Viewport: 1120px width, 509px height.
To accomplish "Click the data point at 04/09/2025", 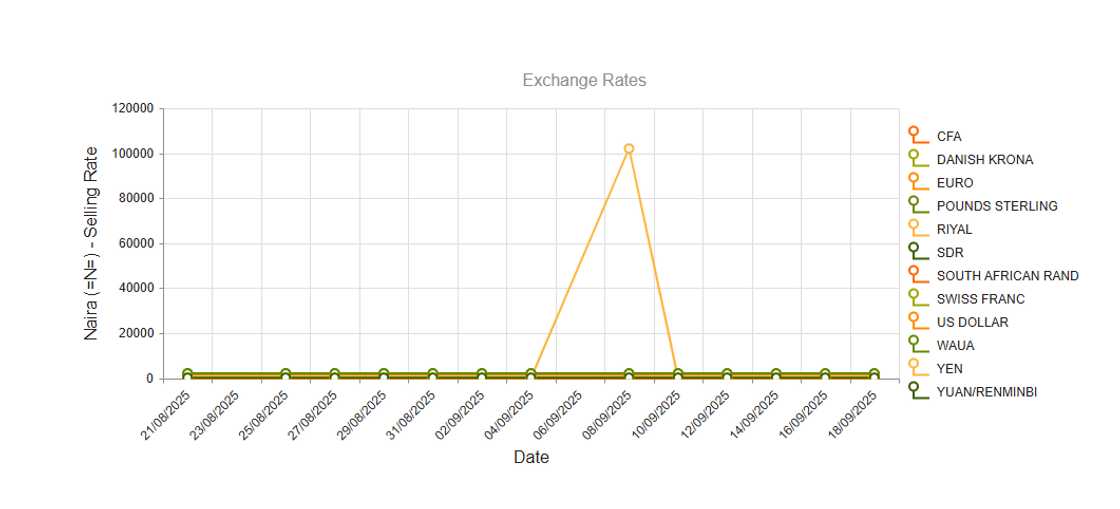I will 531,374.
